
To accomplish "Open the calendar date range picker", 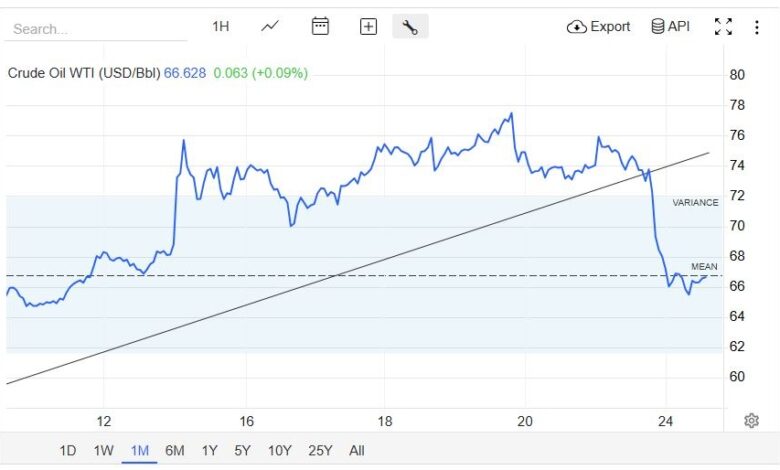I will (x=320, y=27).
